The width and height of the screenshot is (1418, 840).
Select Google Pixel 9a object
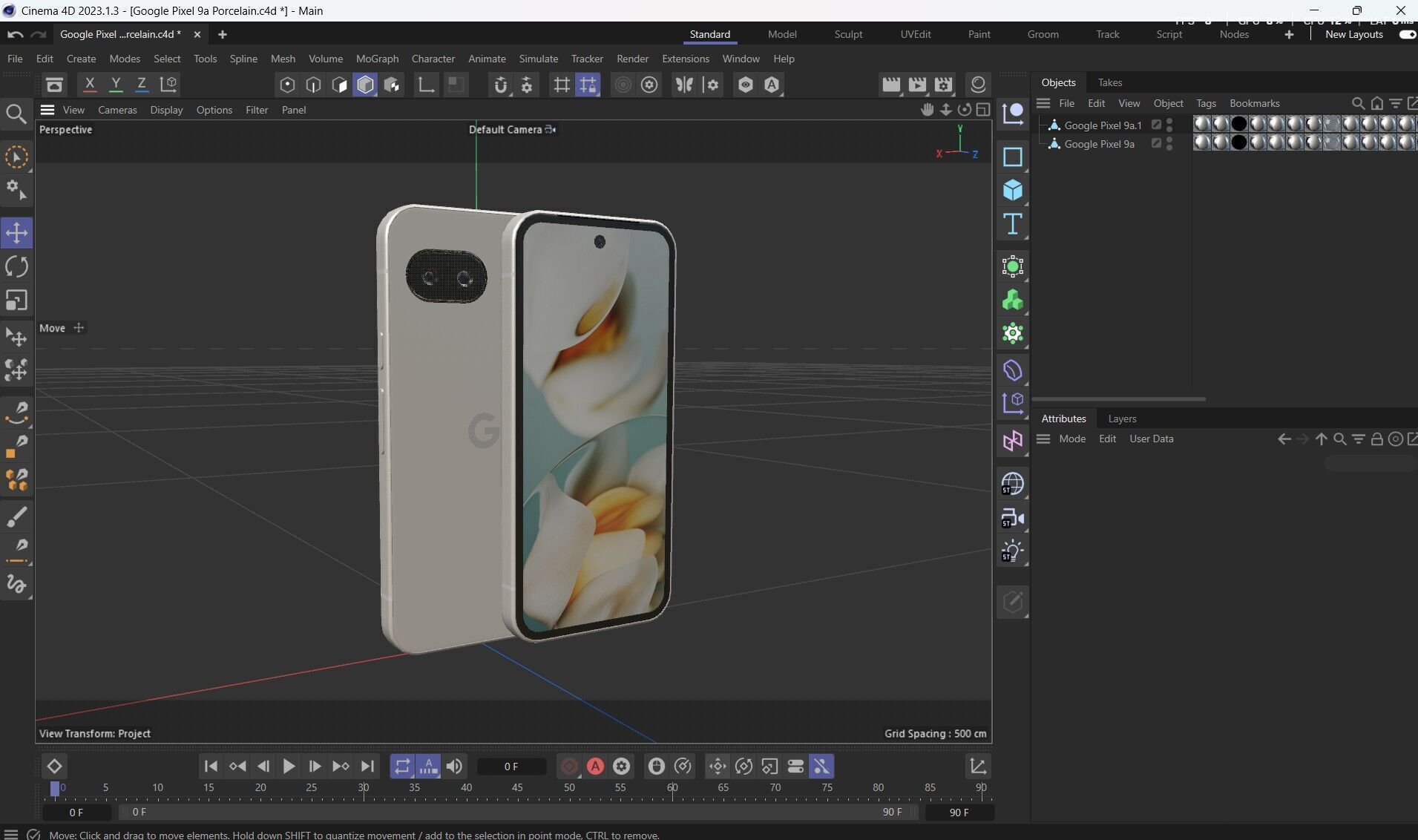coord(1099,144)
